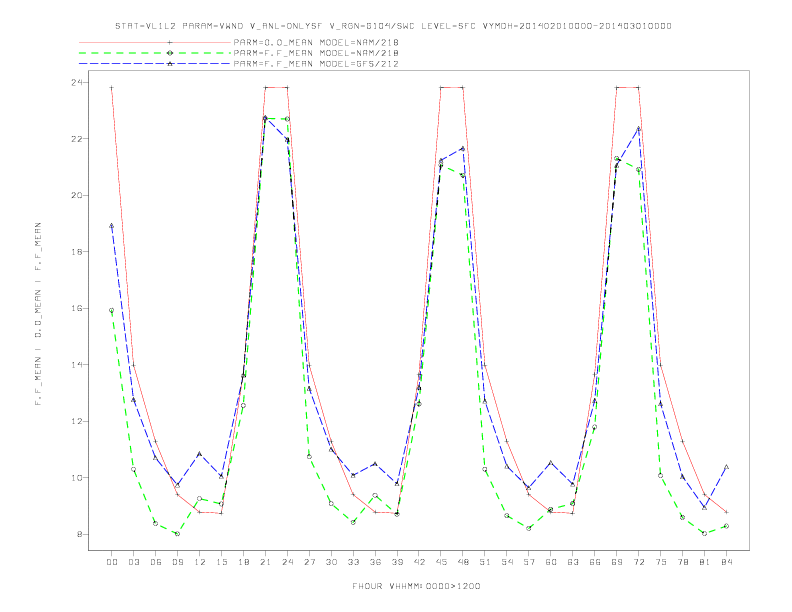This screenshot has height=612, width=792.
Task: Click green circle marker at hour 27
Action: (309, 456)
